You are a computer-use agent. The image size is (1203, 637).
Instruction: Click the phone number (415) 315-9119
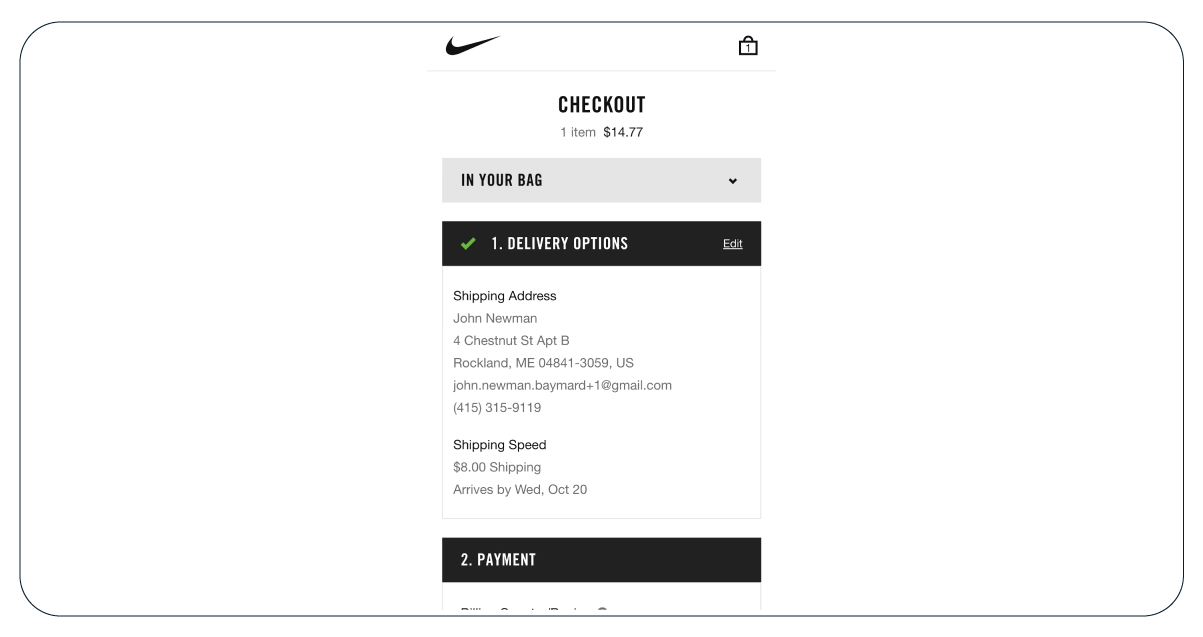coord(497,408)
